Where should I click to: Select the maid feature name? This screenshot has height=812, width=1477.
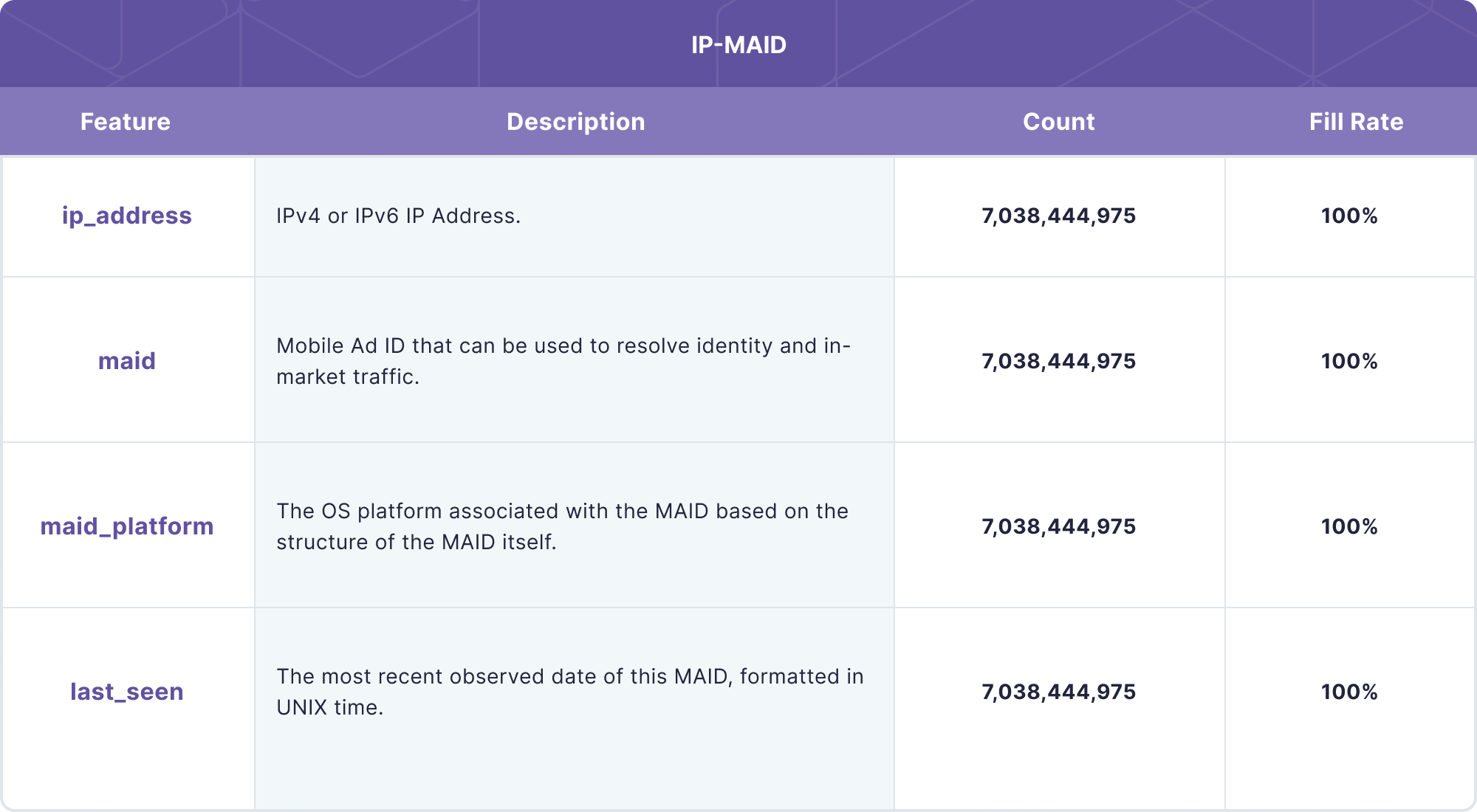coord(126,361)
